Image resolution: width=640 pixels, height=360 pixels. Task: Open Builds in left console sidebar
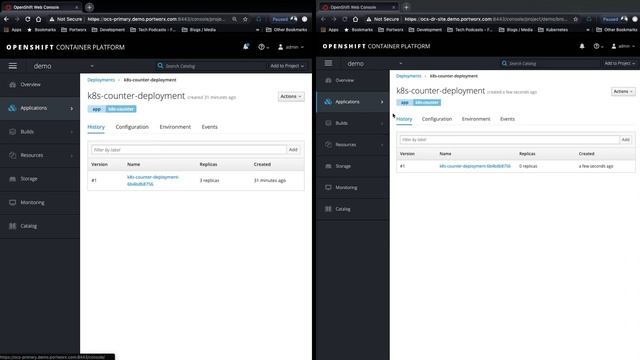click(40, 132)
